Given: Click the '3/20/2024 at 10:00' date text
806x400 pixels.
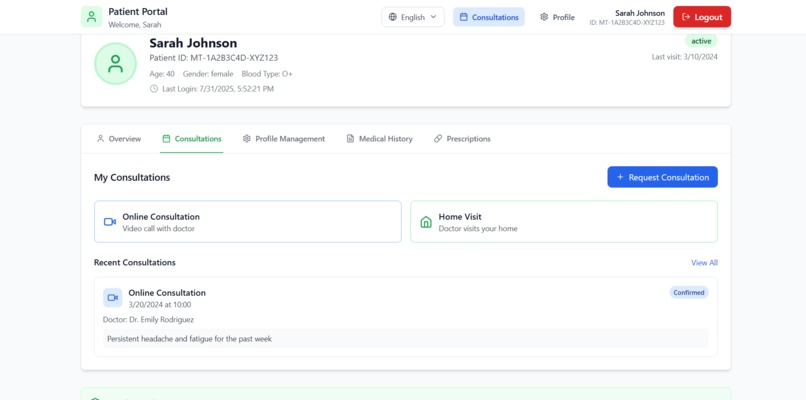Looking at the screenshot, I should 160,304.
